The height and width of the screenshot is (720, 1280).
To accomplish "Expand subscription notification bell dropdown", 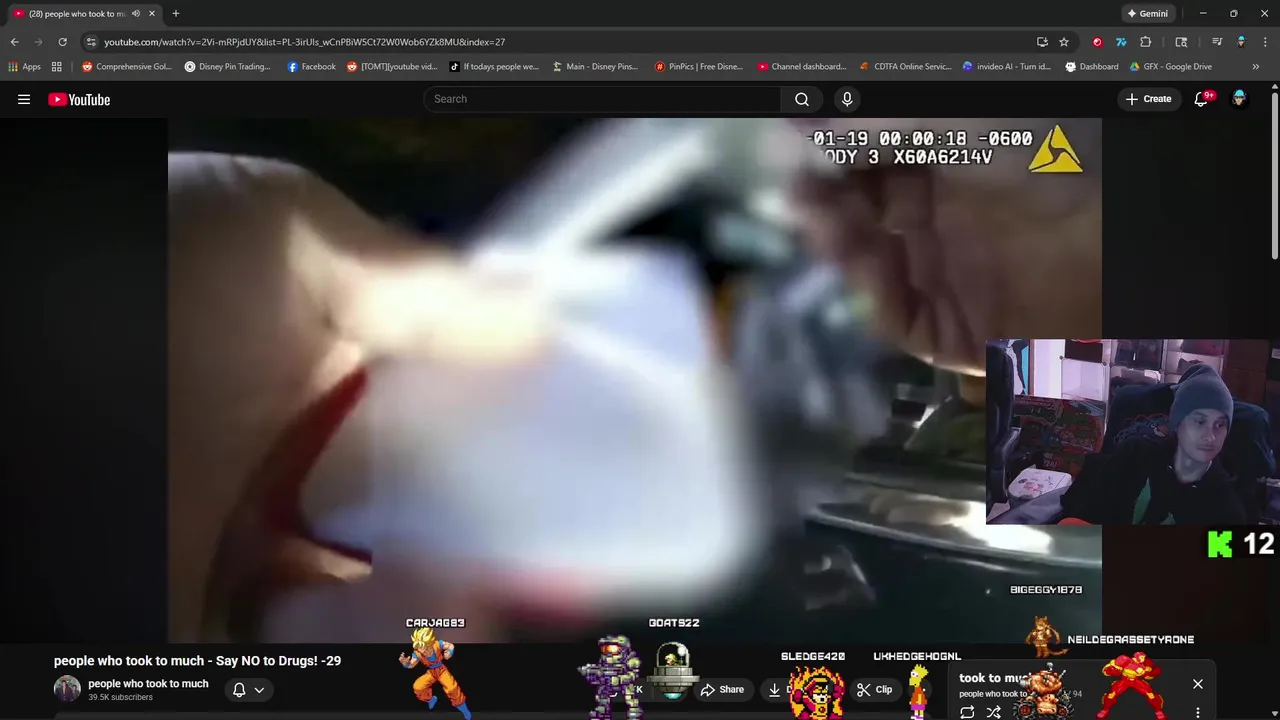I will (248, 689).
